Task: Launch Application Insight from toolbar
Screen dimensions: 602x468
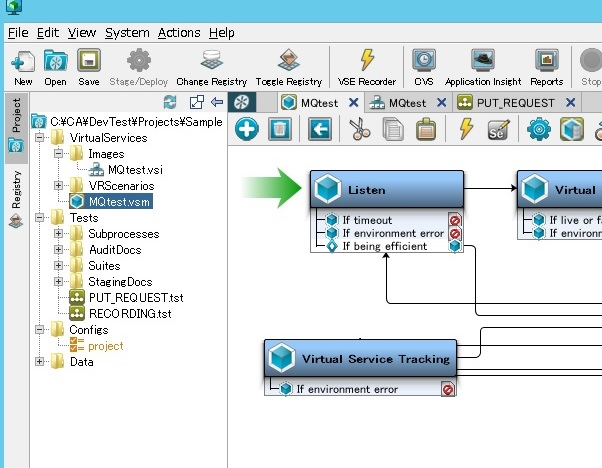Action: (x=482, y=61)
